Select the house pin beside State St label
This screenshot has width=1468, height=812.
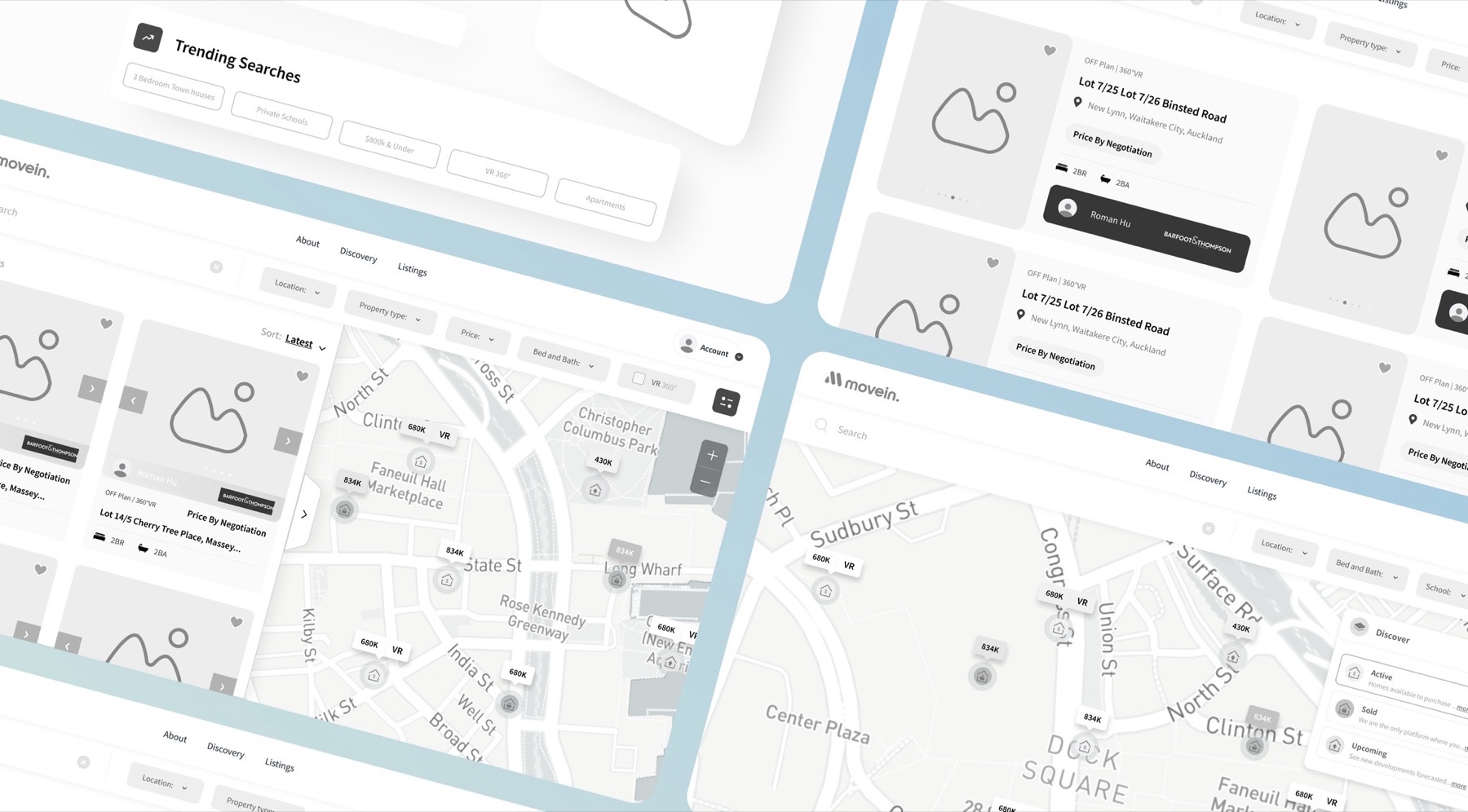(x=447, y=580)
